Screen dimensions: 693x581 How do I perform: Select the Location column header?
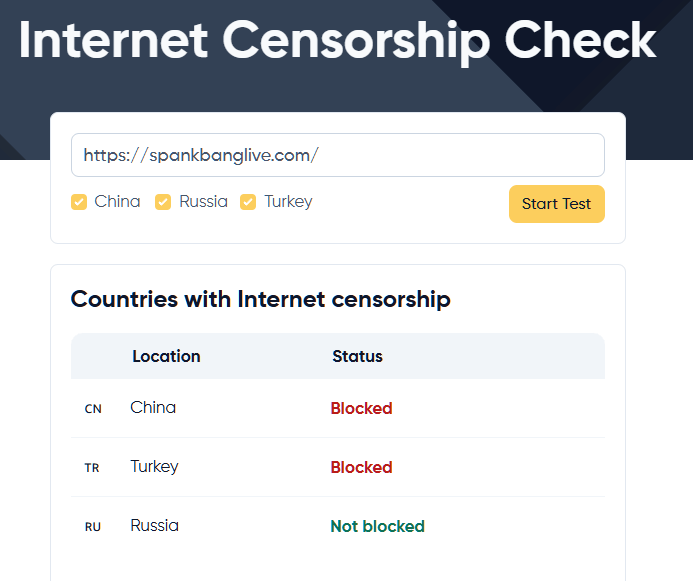(x=166, y=356)
